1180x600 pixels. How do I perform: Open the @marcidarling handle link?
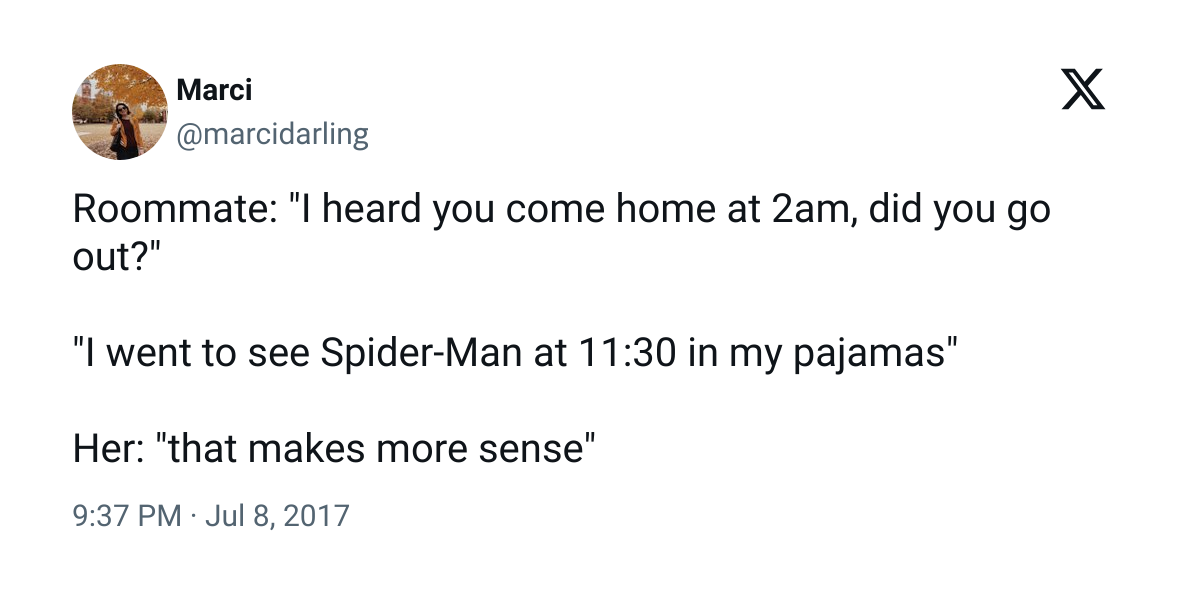click(272, 134)
